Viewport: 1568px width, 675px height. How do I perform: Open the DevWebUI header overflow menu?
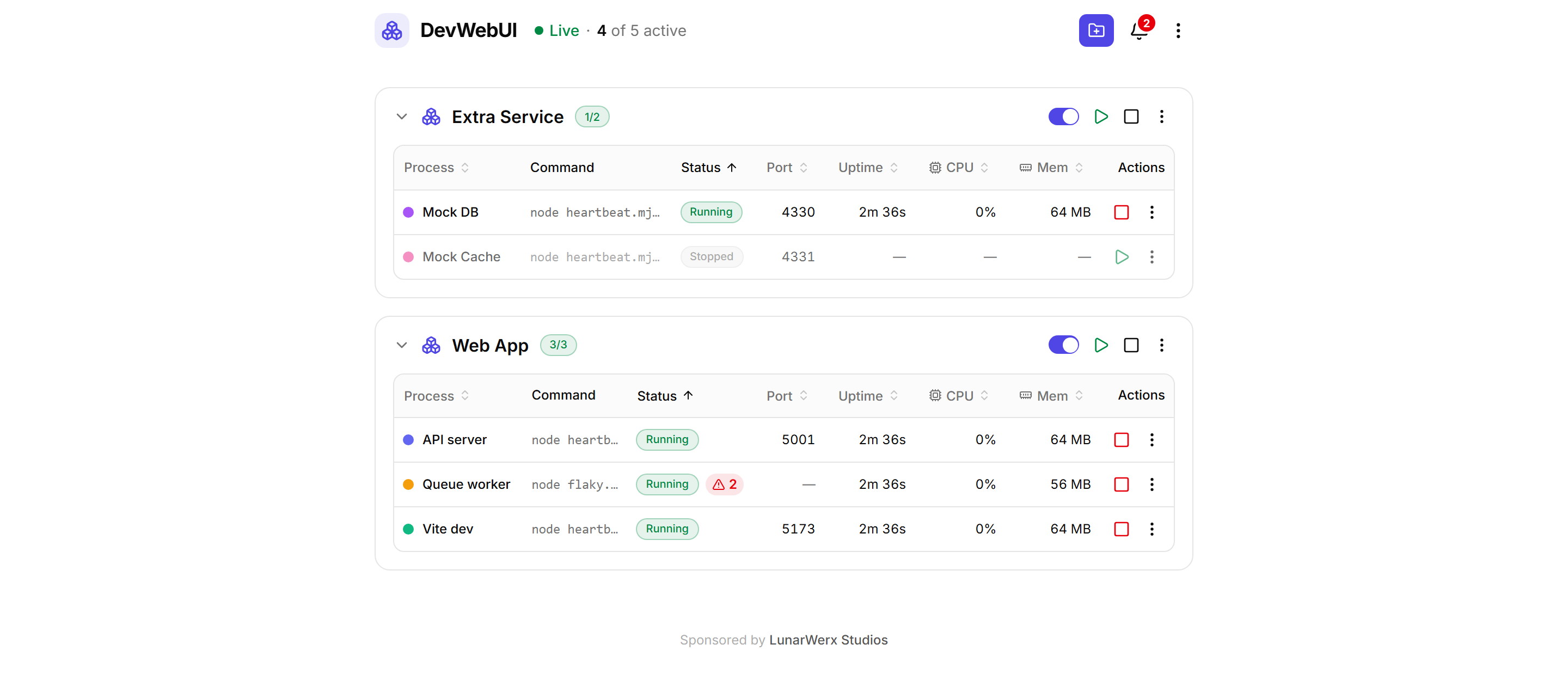point(1178,30)
